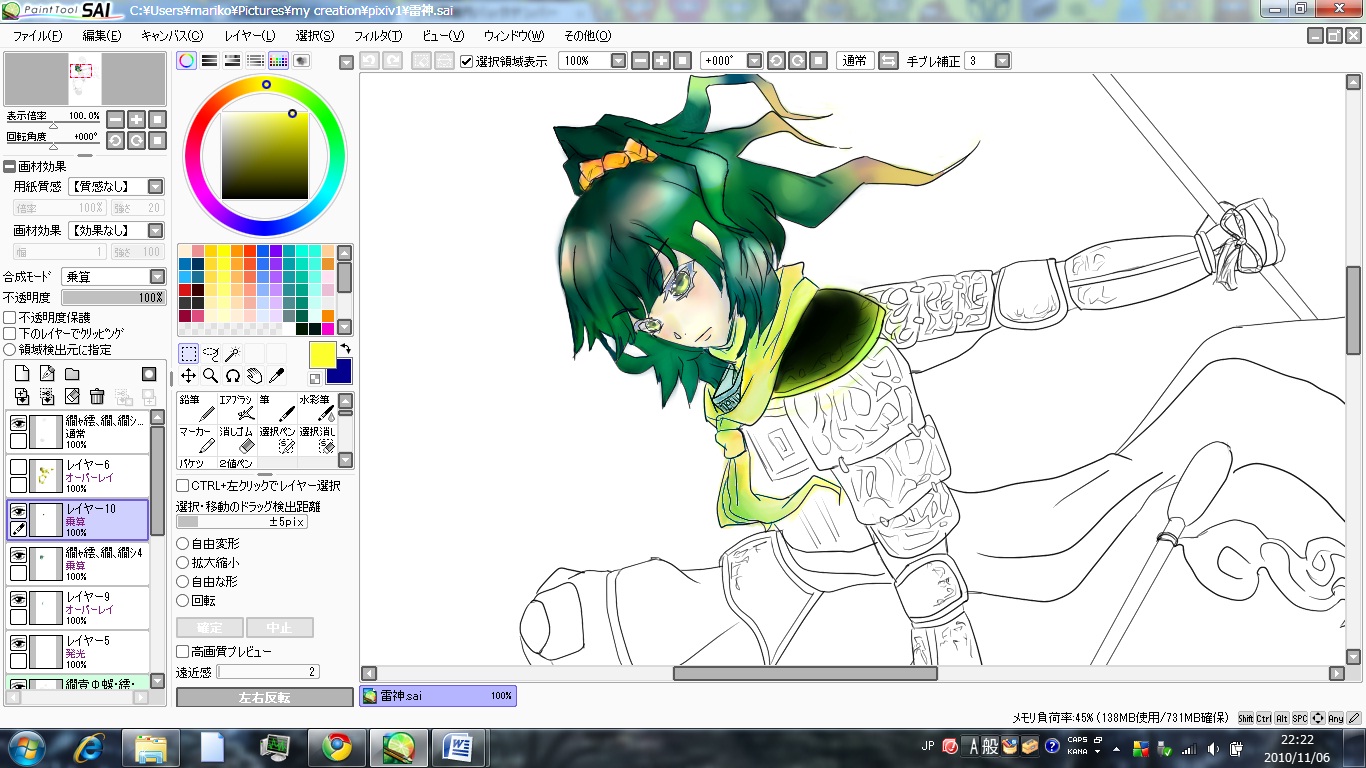
Task: Open the 手ブレ補正 stabilizer dropdown
Action: coord(1002,61)
